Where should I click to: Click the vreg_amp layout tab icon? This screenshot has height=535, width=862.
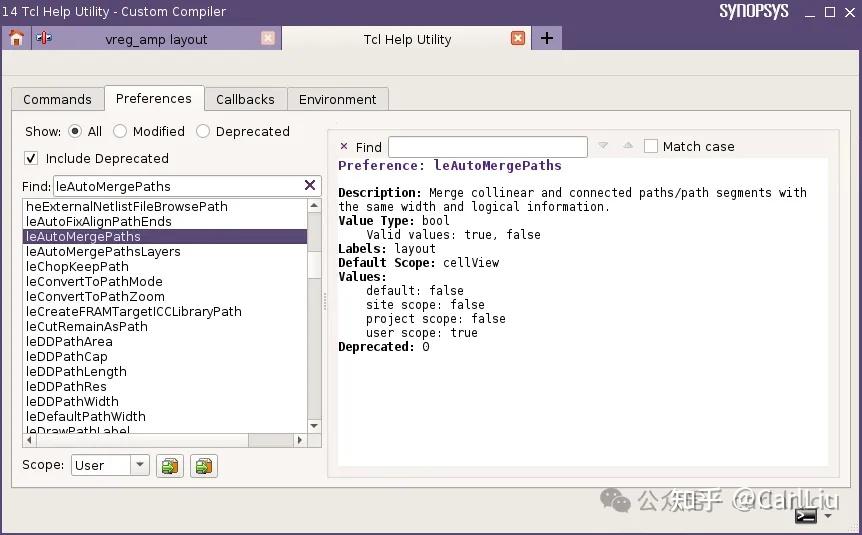44,38
